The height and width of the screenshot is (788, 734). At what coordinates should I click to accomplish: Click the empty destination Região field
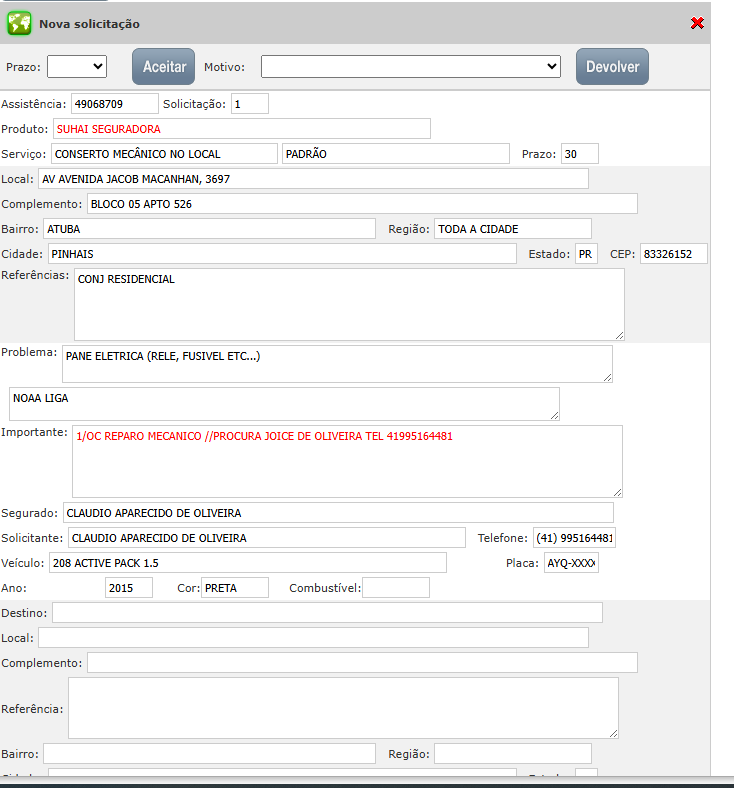tap(513, 754)
